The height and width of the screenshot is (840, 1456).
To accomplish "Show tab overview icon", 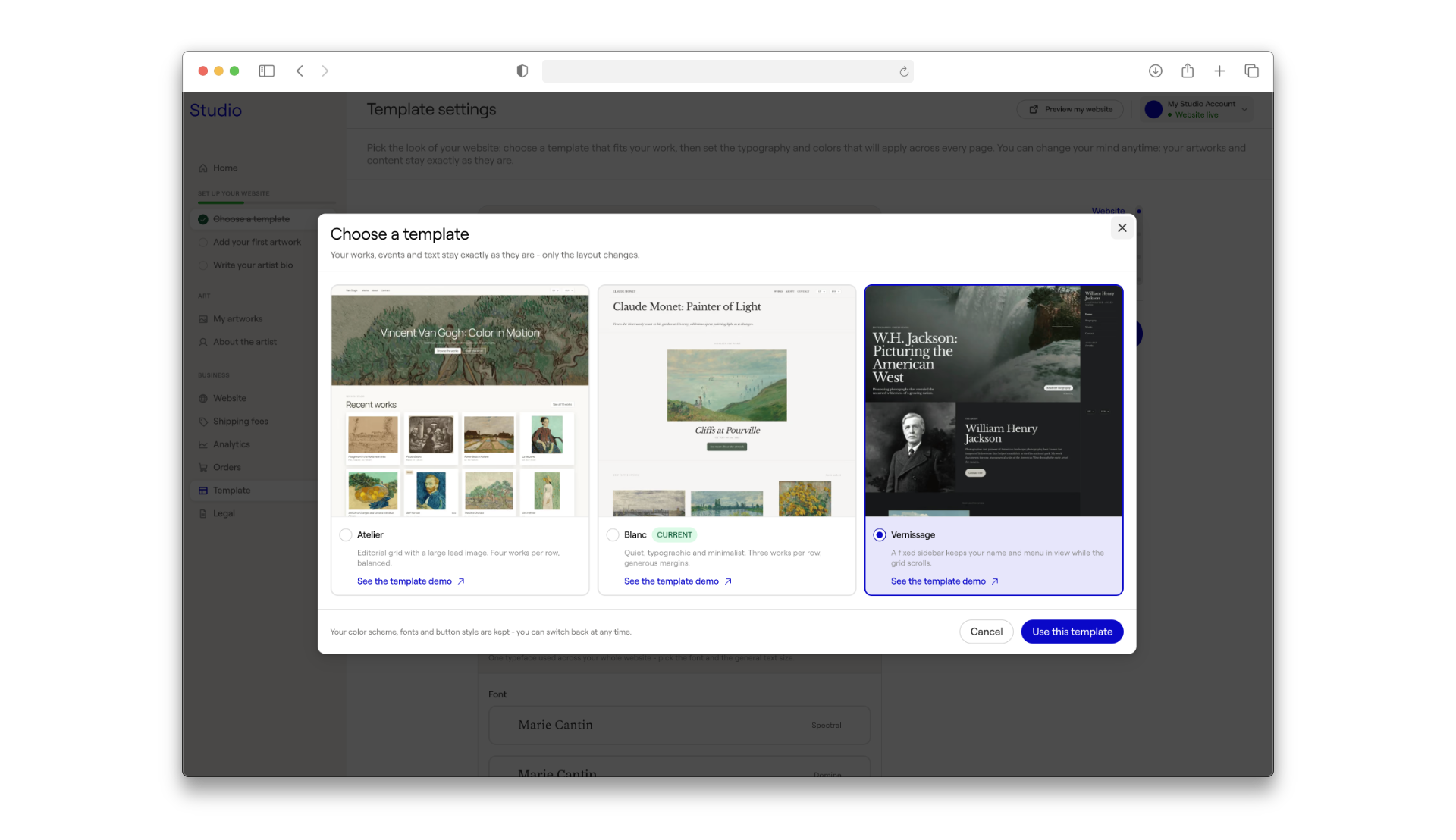I will 1251,71.
